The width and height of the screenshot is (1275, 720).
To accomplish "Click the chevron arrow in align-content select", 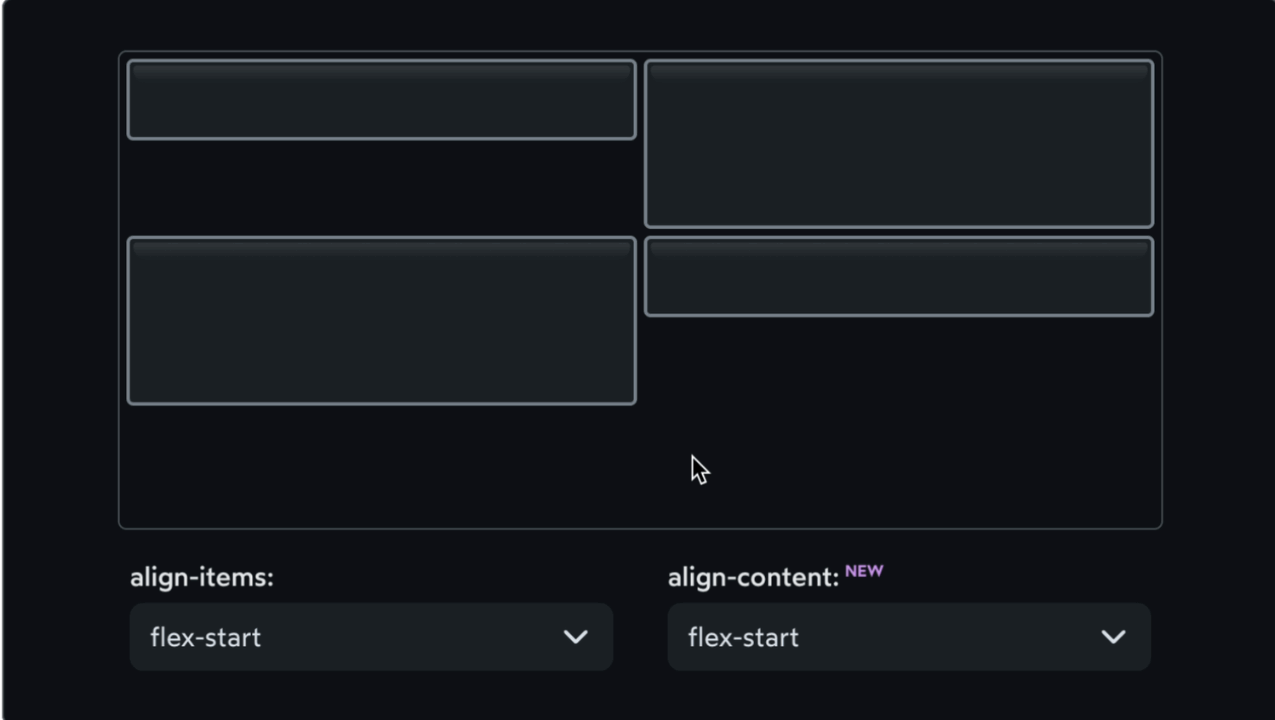I will coord(1113,637).
